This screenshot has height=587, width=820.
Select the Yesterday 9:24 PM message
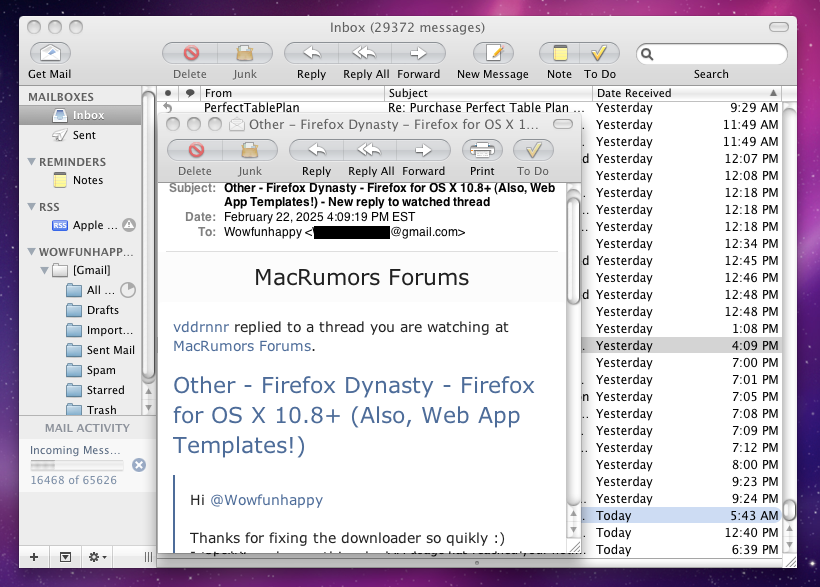681,499
